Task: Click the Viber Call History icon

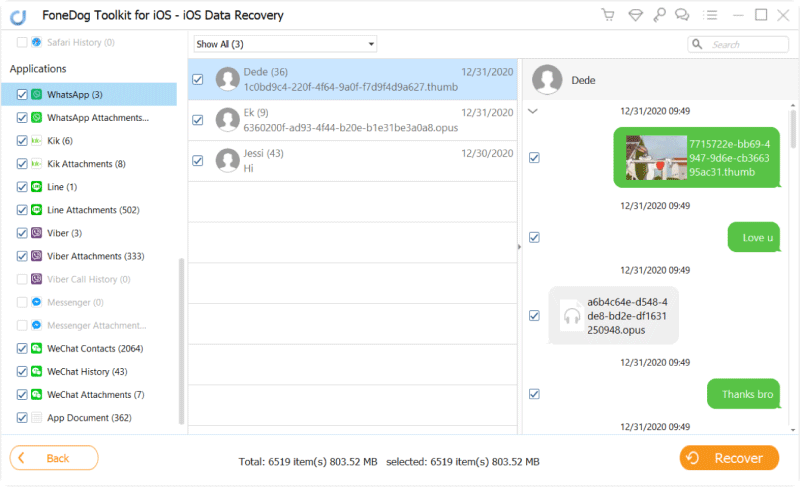Action: click(37, 279)
